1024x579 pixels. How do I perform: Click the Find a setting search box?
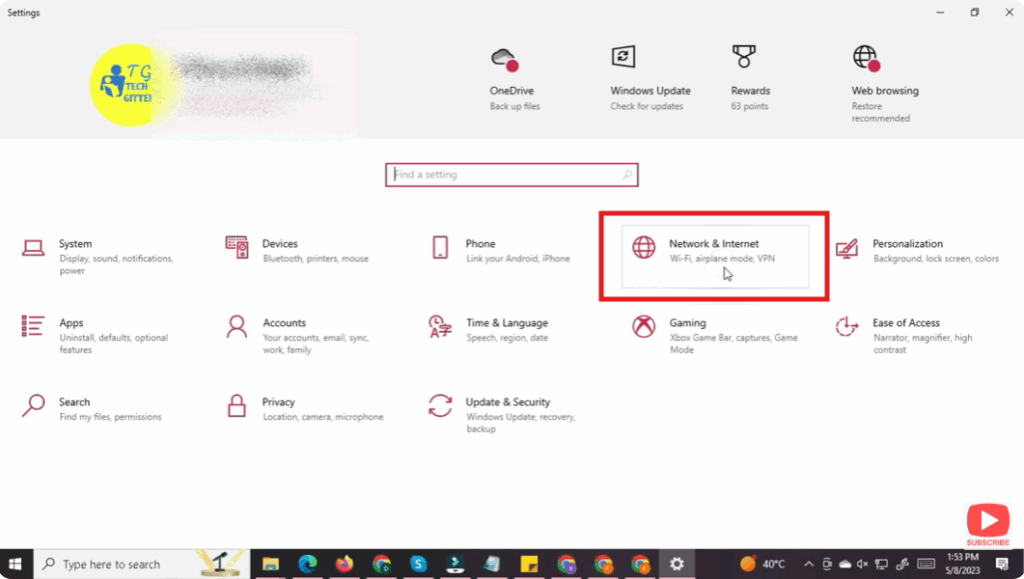tap(511, 174)
